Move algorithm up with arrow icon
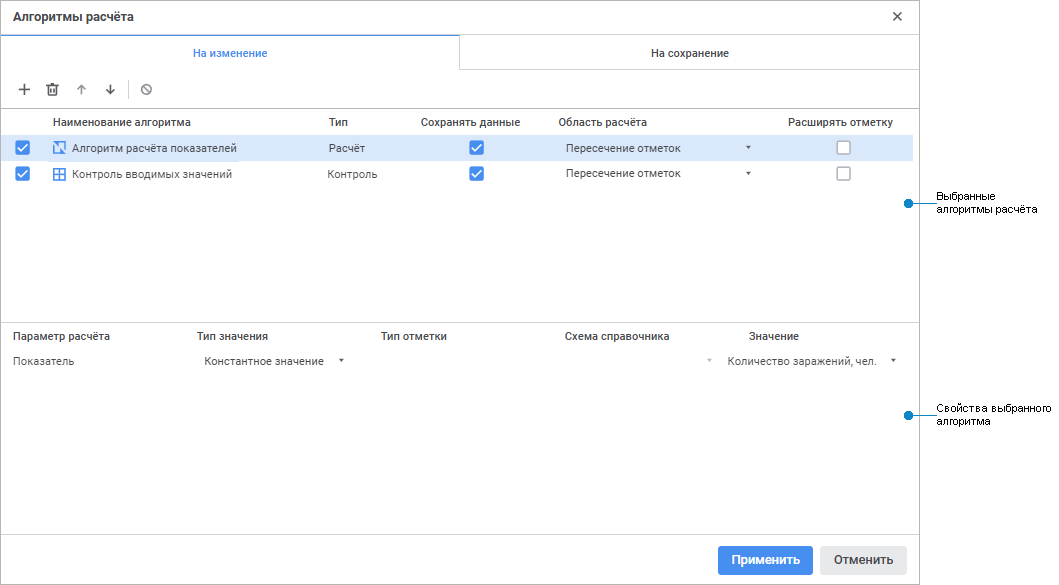 (x=82, y=90)
